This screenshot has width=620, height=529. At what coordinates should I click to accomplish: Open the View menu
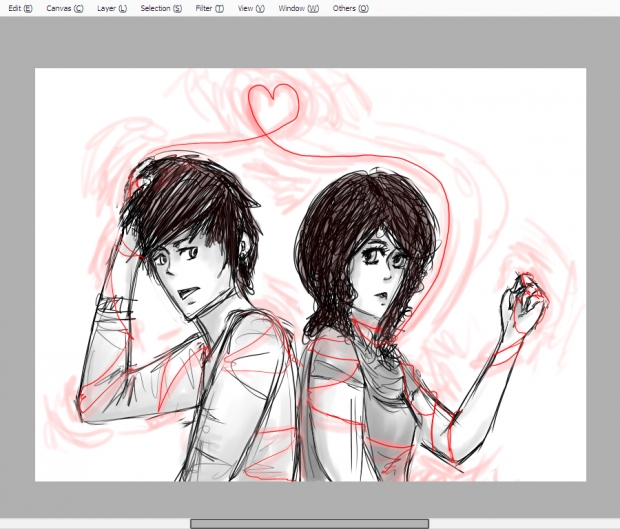click(x=251, y=8)
